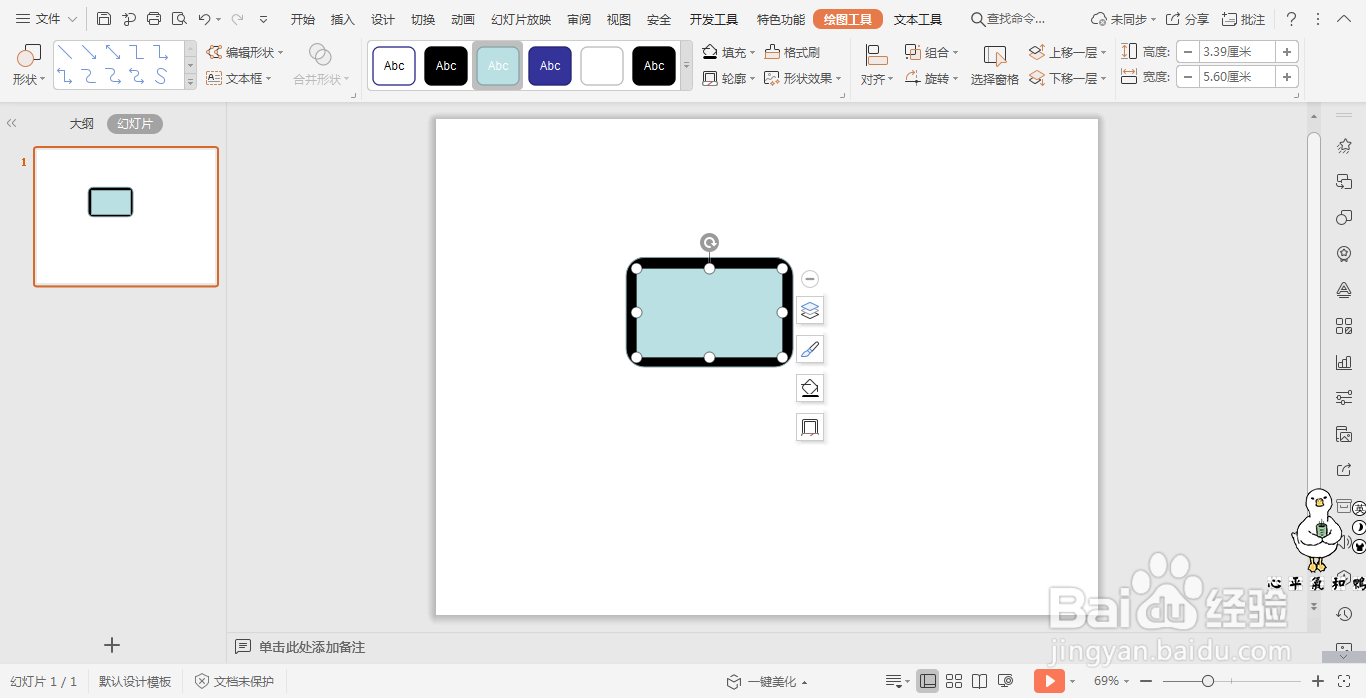Zoom in with the plus button

pos(1318,681)
